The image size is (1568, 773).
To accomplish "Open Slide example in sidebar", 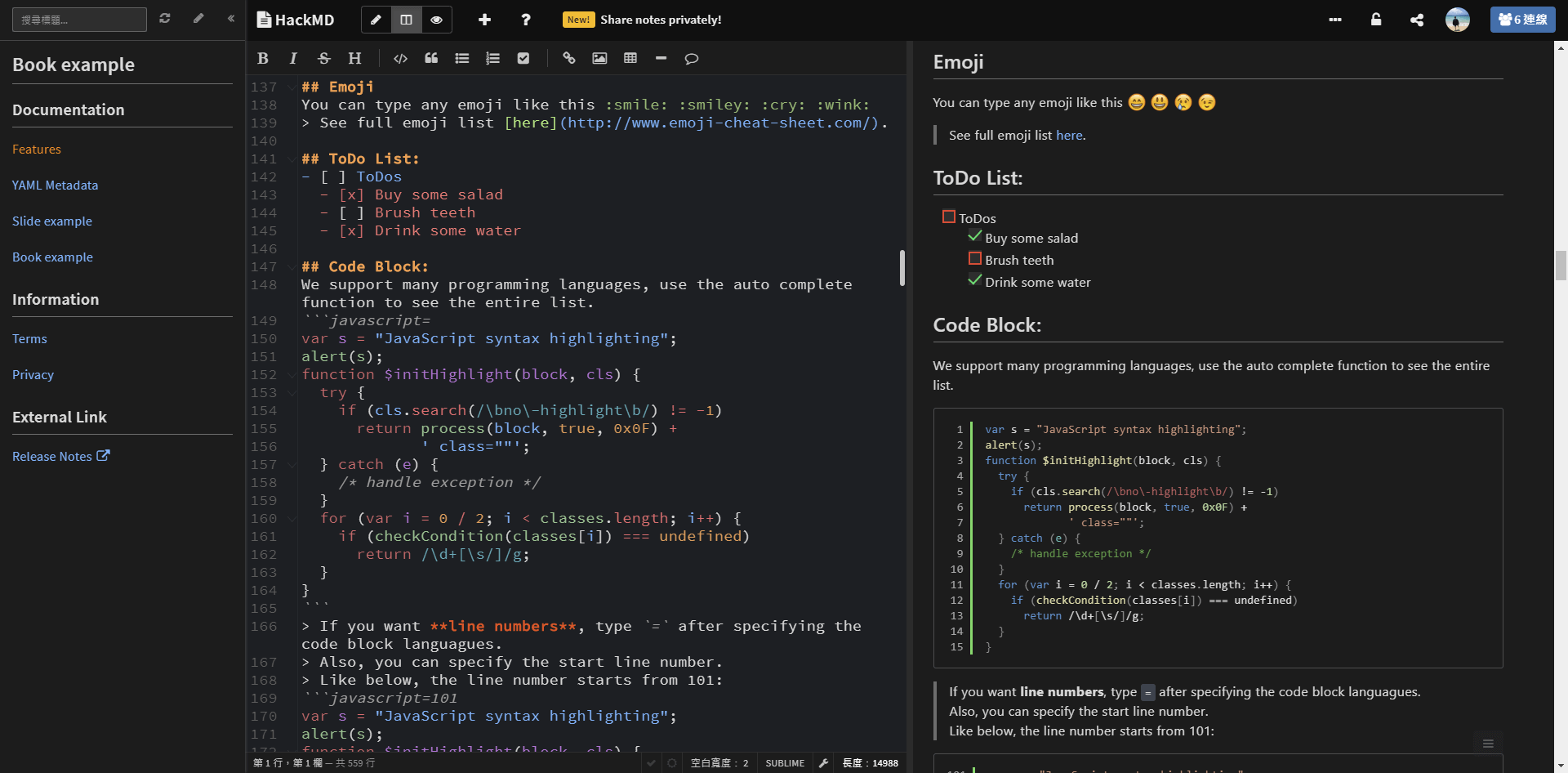I will tap(52, 221).
